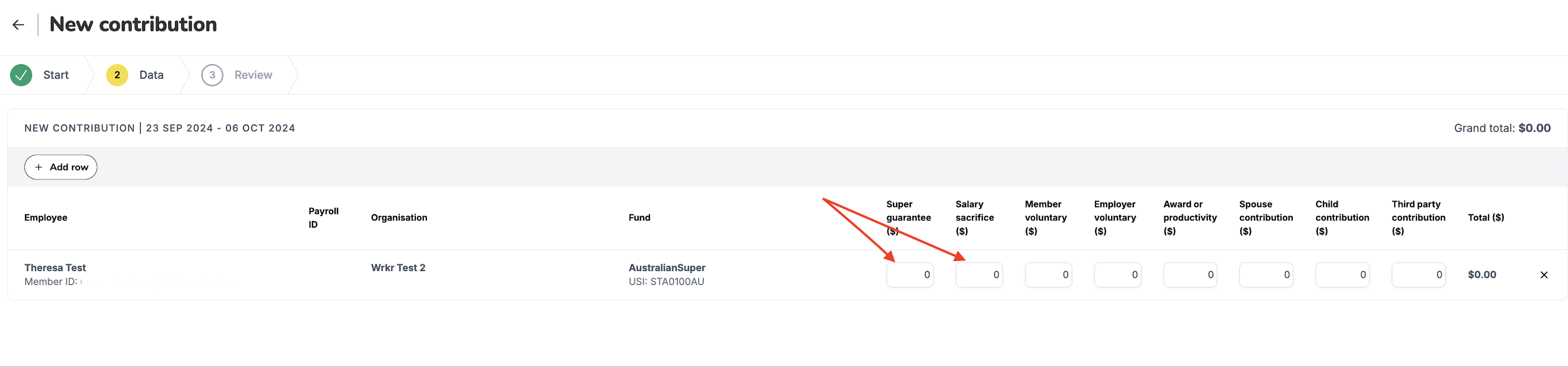Click the employee name Theresa Test

(x=55, y=267)
